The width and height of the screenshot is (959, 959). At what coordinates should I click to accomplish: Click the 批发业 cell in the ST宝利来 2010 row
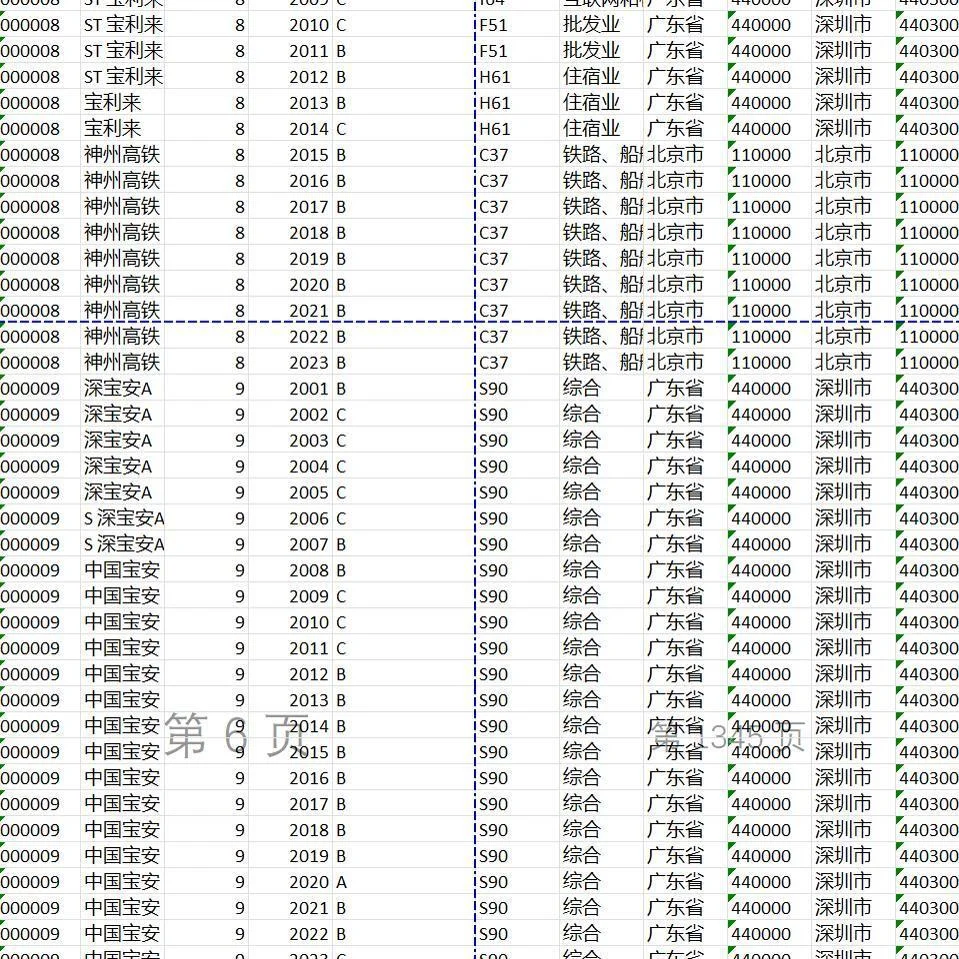tap(602, 25)
